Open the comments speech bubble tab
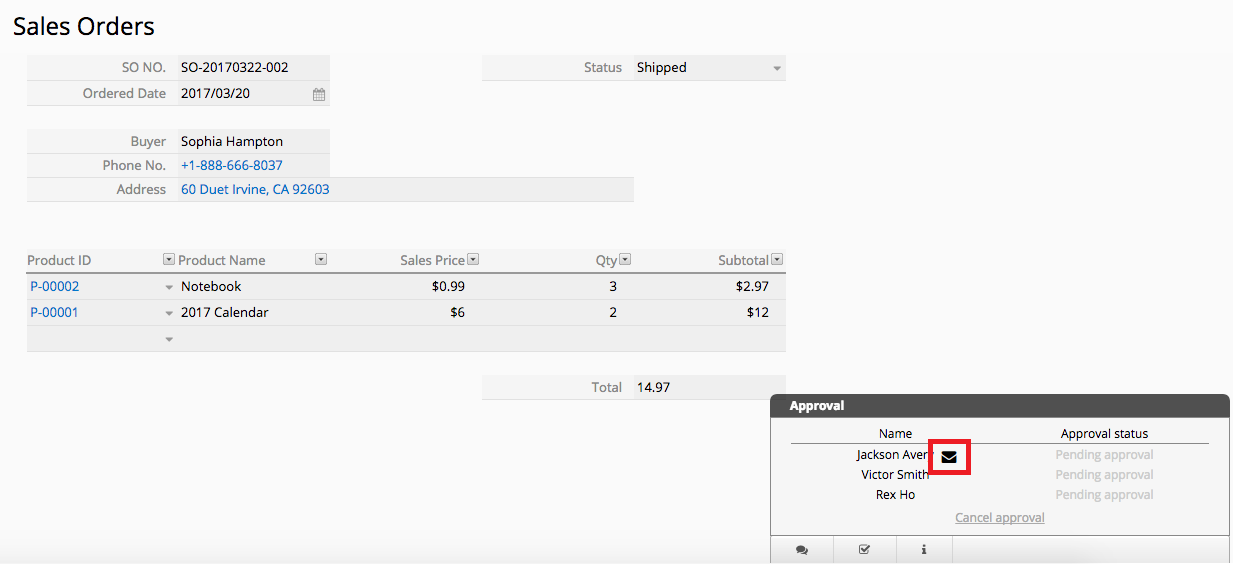The height and width of the screenshot is (564, 1233). (x=802, y=549)
